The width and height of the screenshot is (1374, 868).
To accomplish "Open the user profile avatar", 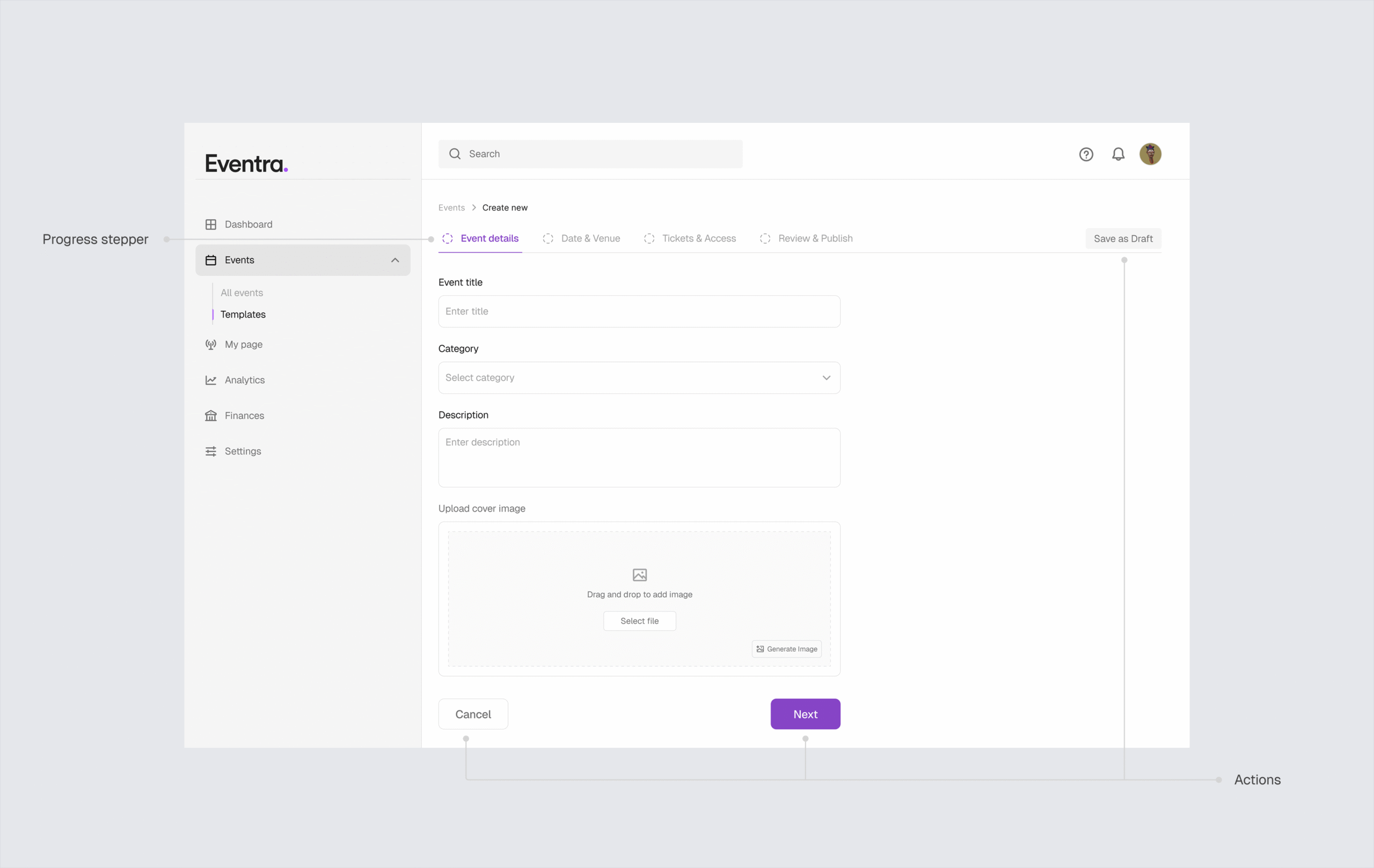I will pyautogui.click(x=1150, y=154).
